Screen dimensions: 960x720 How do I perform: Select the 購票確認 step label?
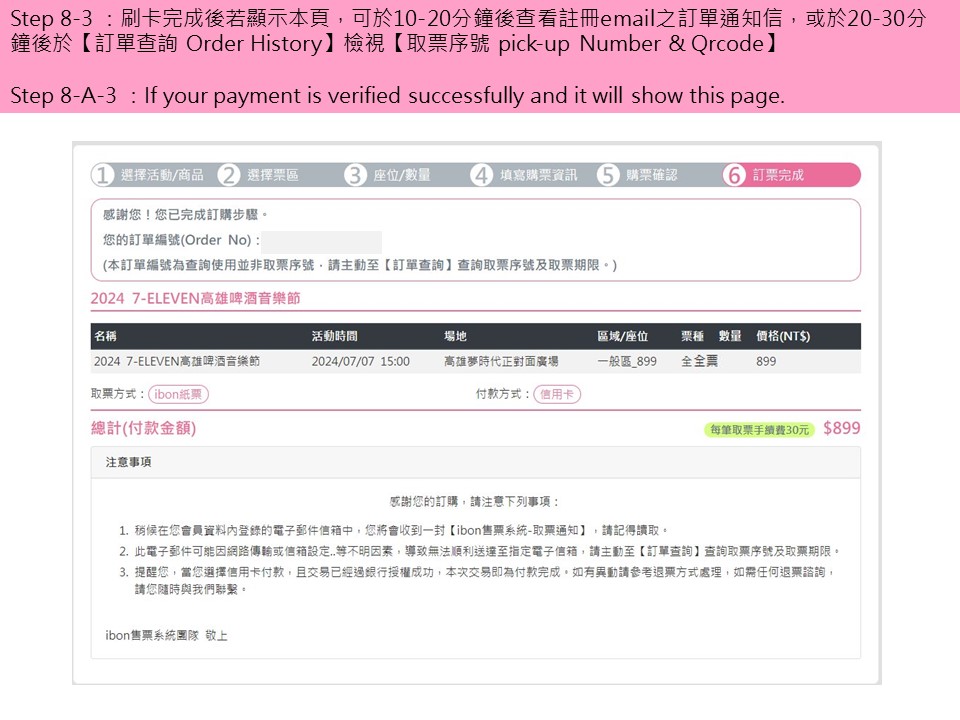(652, 175)
